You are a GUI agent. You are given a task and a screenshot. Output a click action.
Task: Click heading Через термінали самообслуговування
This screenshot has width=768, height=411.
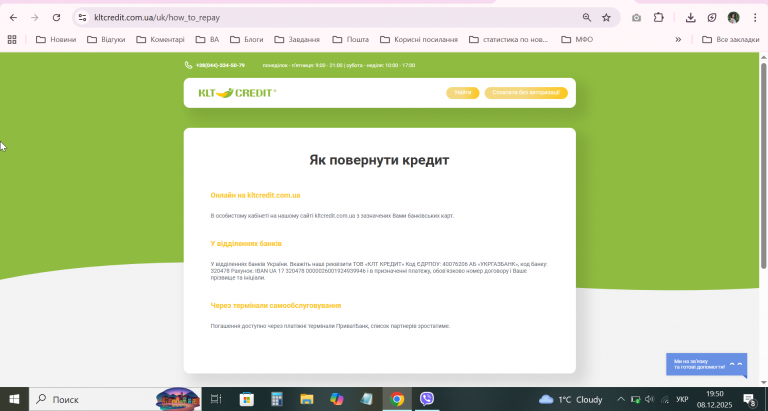click(276, 305)
